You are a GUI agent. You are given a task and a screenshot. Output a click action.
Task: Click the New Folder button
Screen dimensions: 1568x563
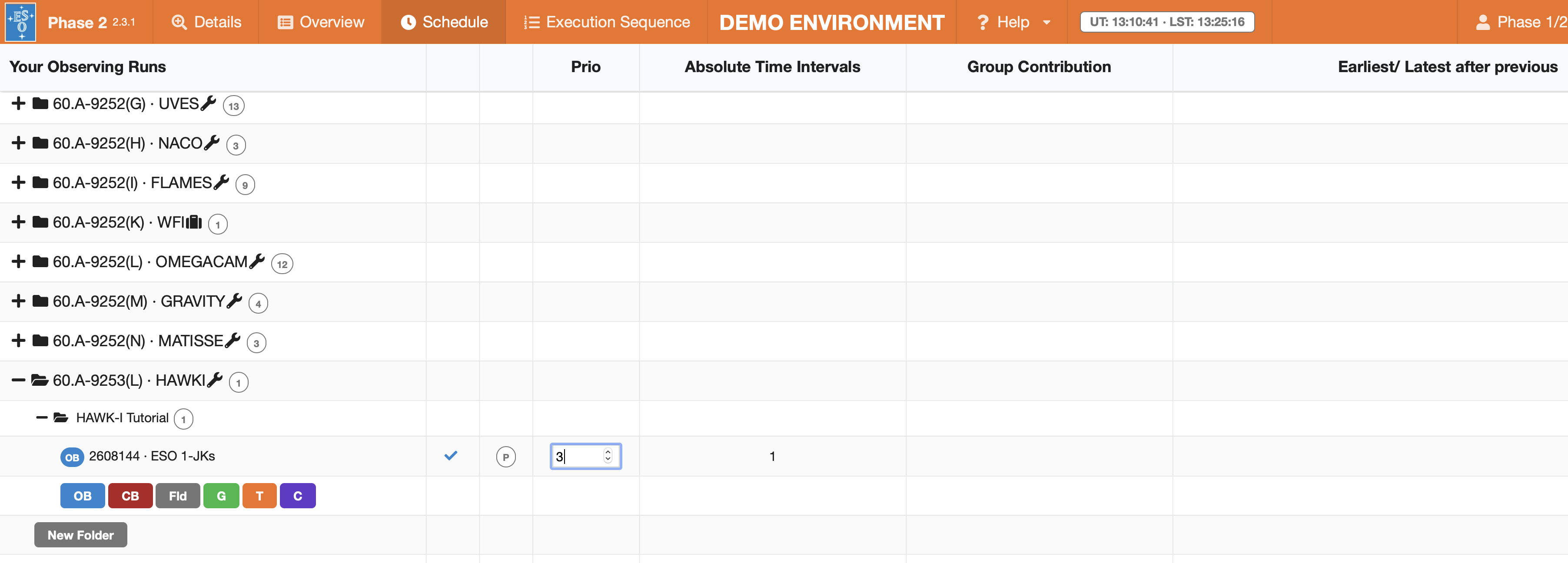pyautogui.click(x=80, y=535)
